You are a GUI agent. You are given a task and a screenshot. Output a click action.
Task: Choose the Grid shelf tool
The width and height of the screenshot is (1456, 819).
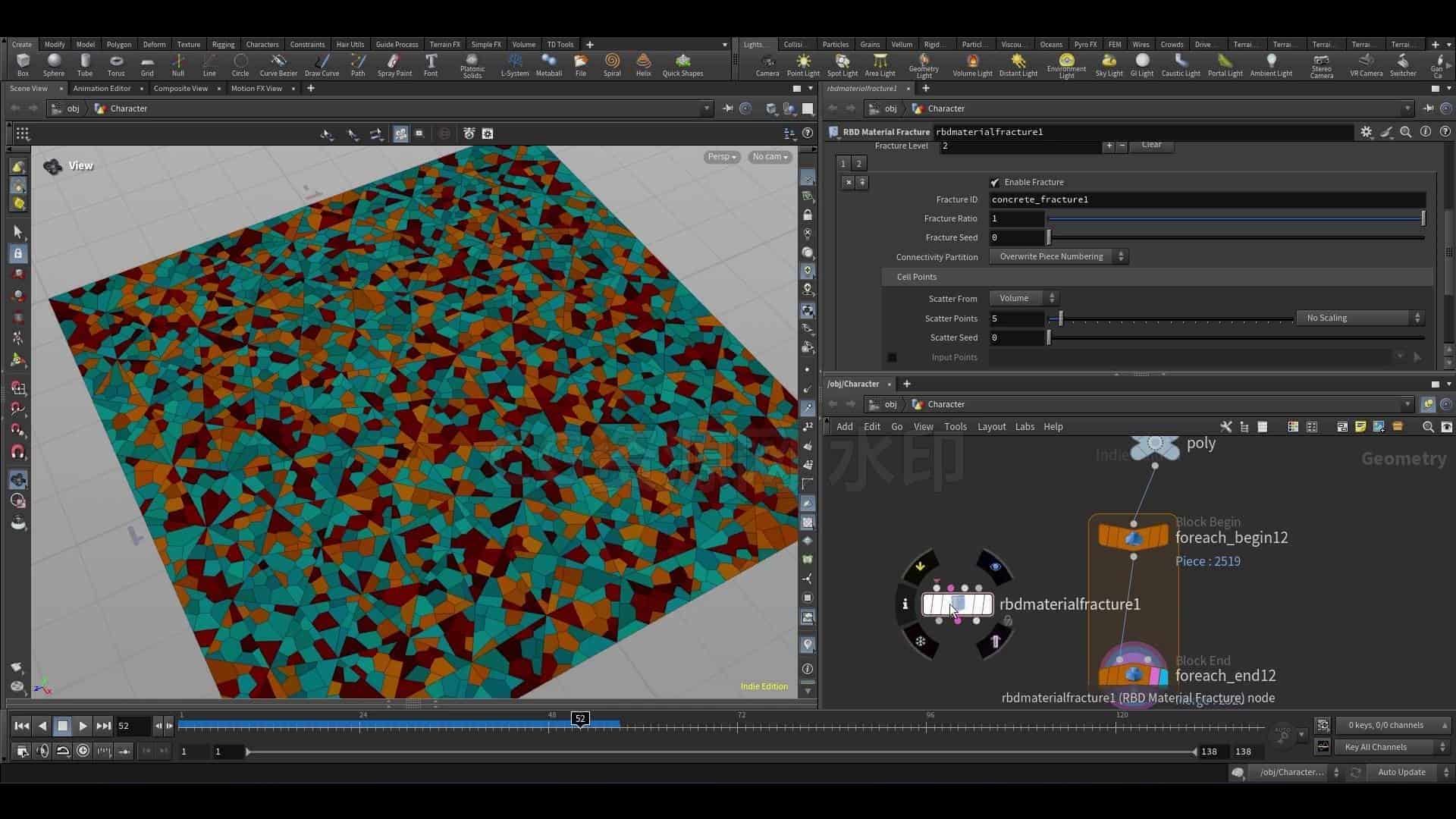[x=147, y=64]
